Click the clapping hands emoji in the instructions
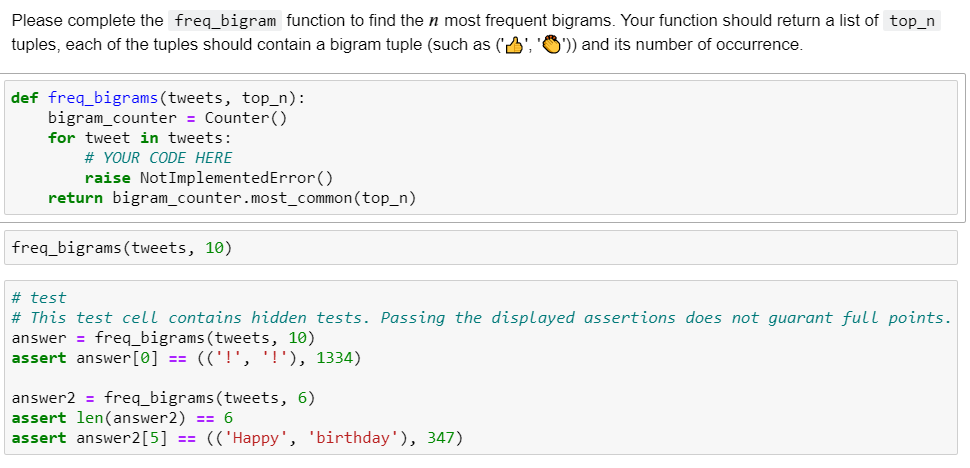 pos(551,46)
